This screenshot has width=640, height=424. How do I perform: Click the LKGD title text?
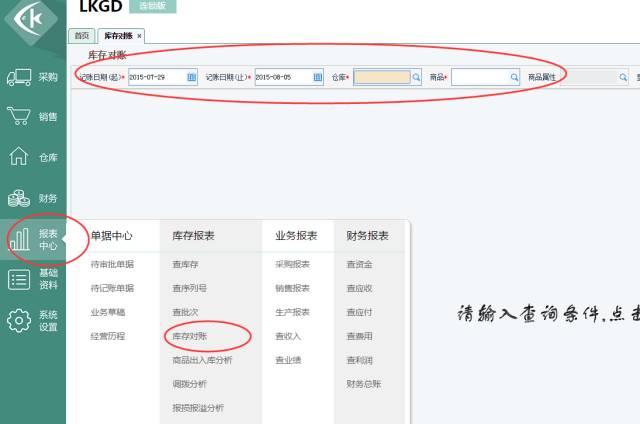(100, 6)
